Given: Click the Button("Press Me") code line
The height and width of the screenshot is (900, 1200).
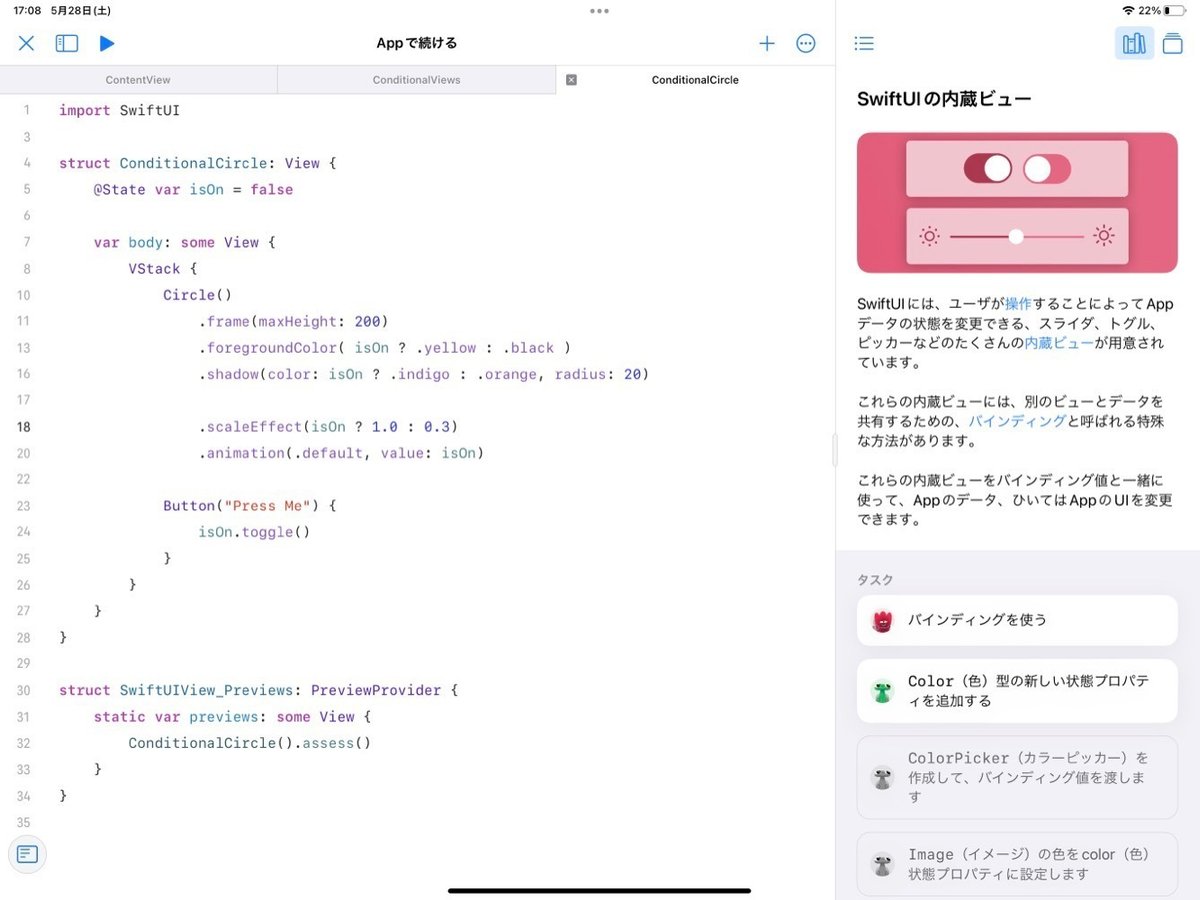Looking at the screenshot, I should pyautogui.click(x=250, y=506).
